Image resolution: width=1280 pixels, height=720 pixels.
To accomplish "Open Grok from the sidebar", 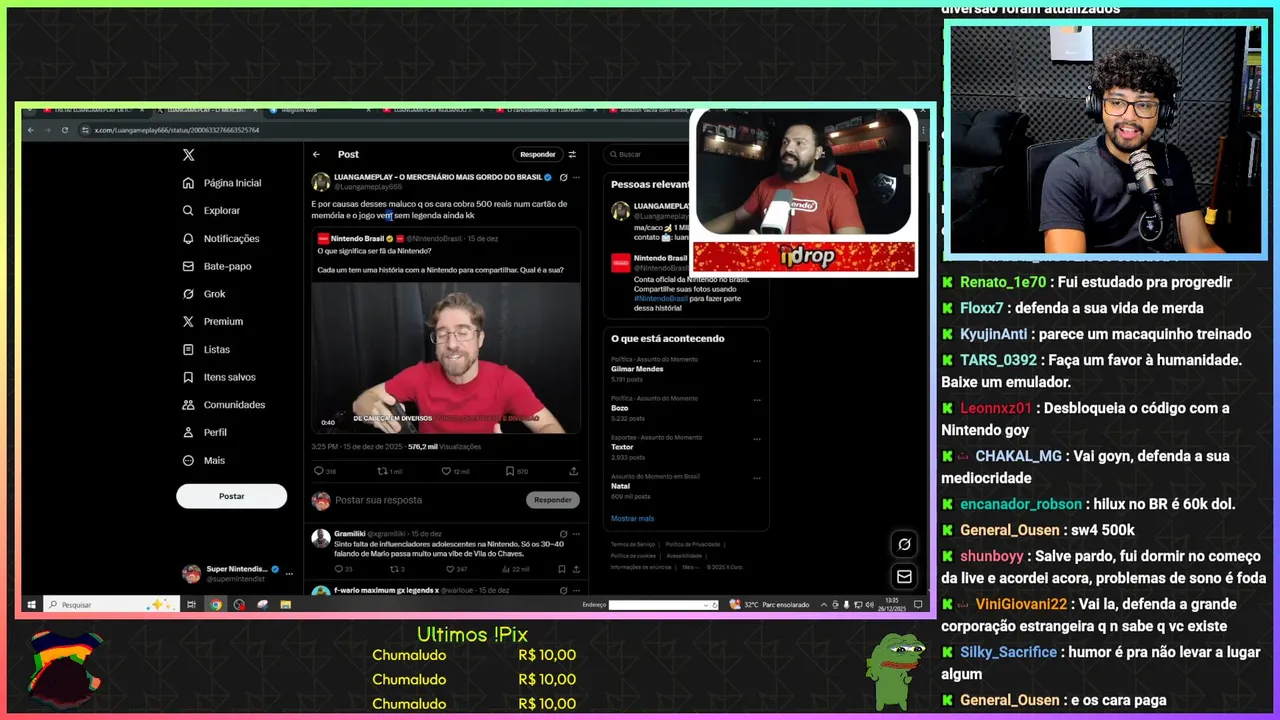I will pos(204,294).
